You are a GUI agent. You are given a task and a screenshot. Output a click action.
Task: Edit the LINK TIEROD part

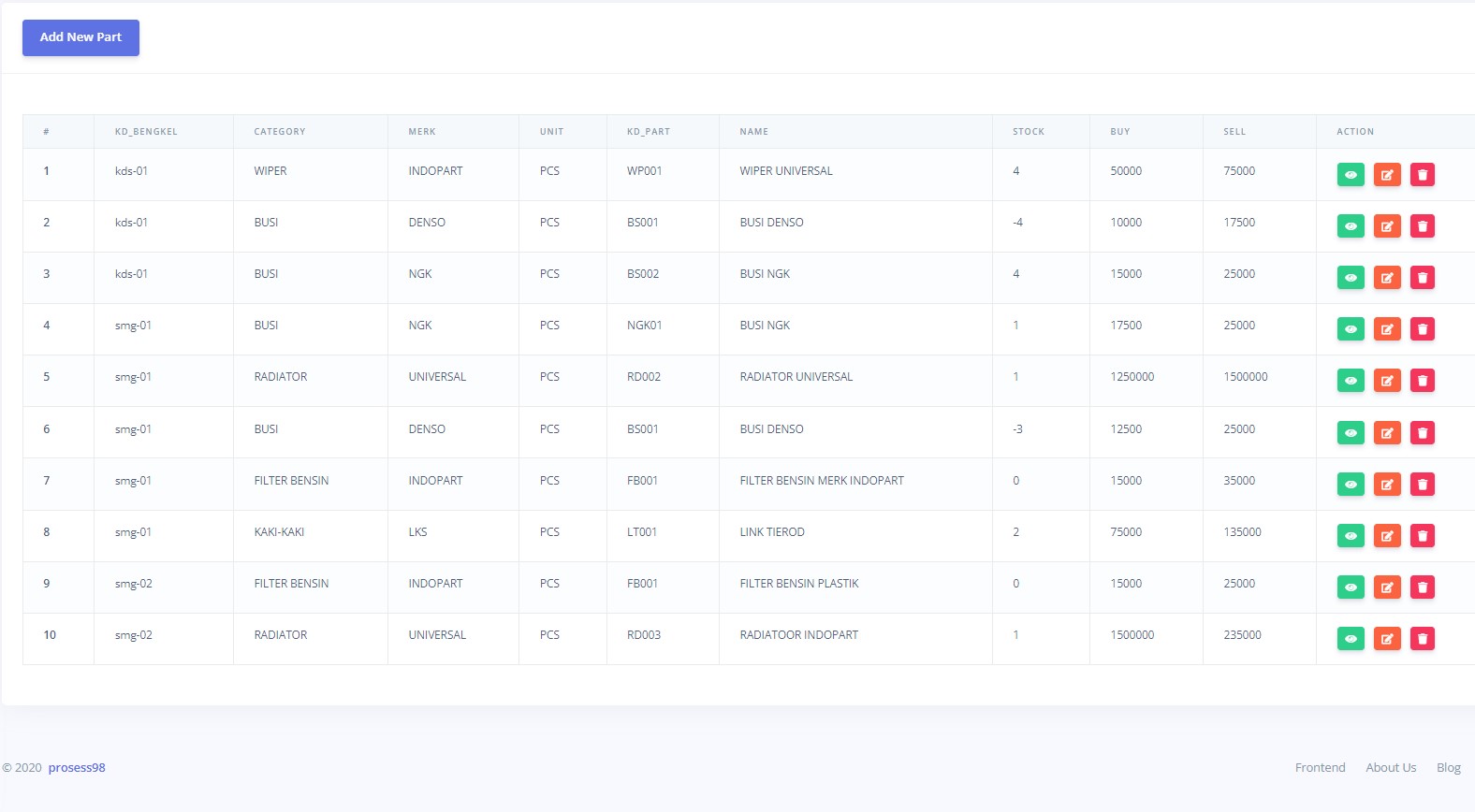(1387, 536)
